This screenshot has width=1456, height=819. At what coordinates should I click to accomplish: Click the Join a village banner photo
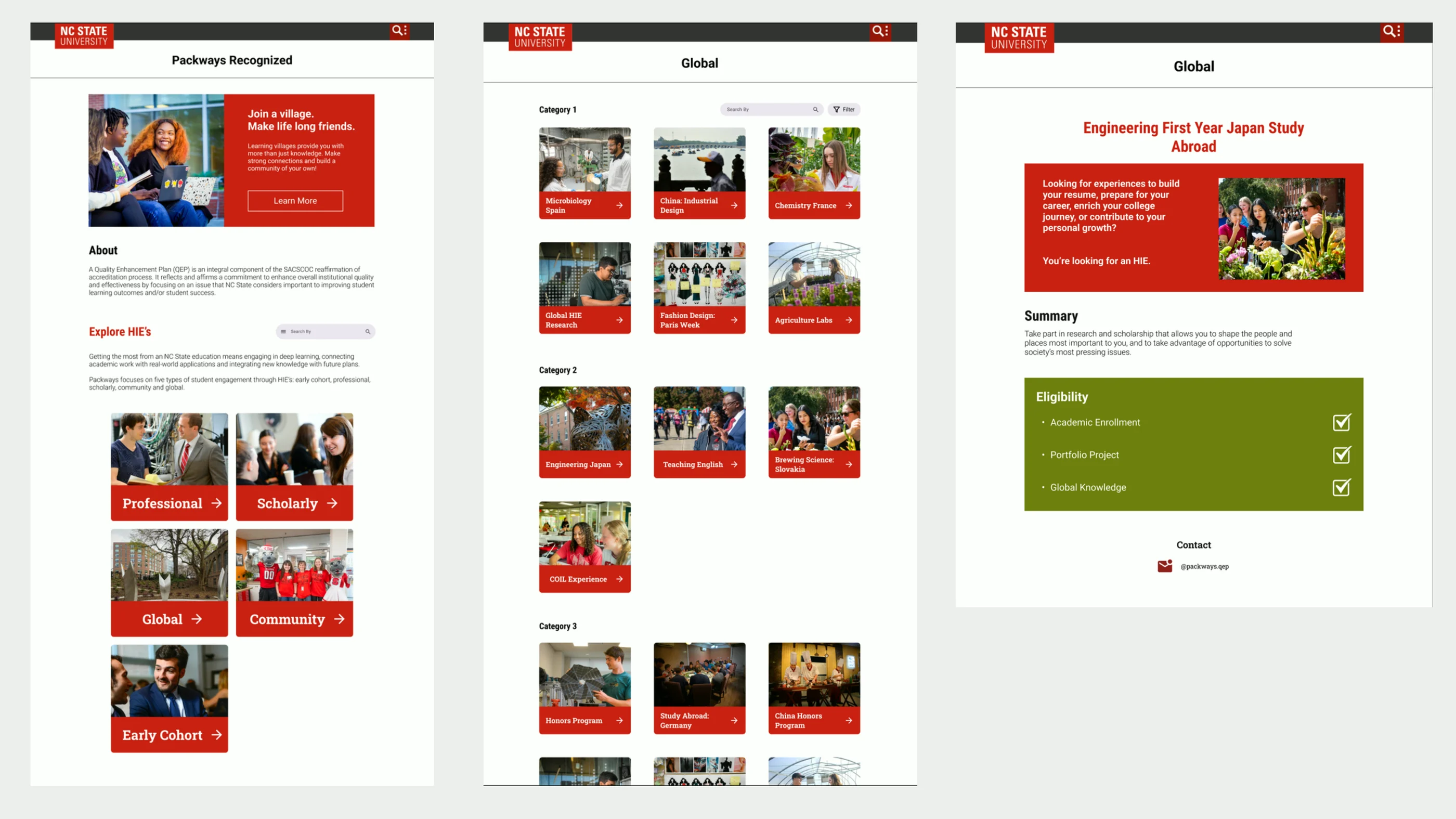(156, 161)
